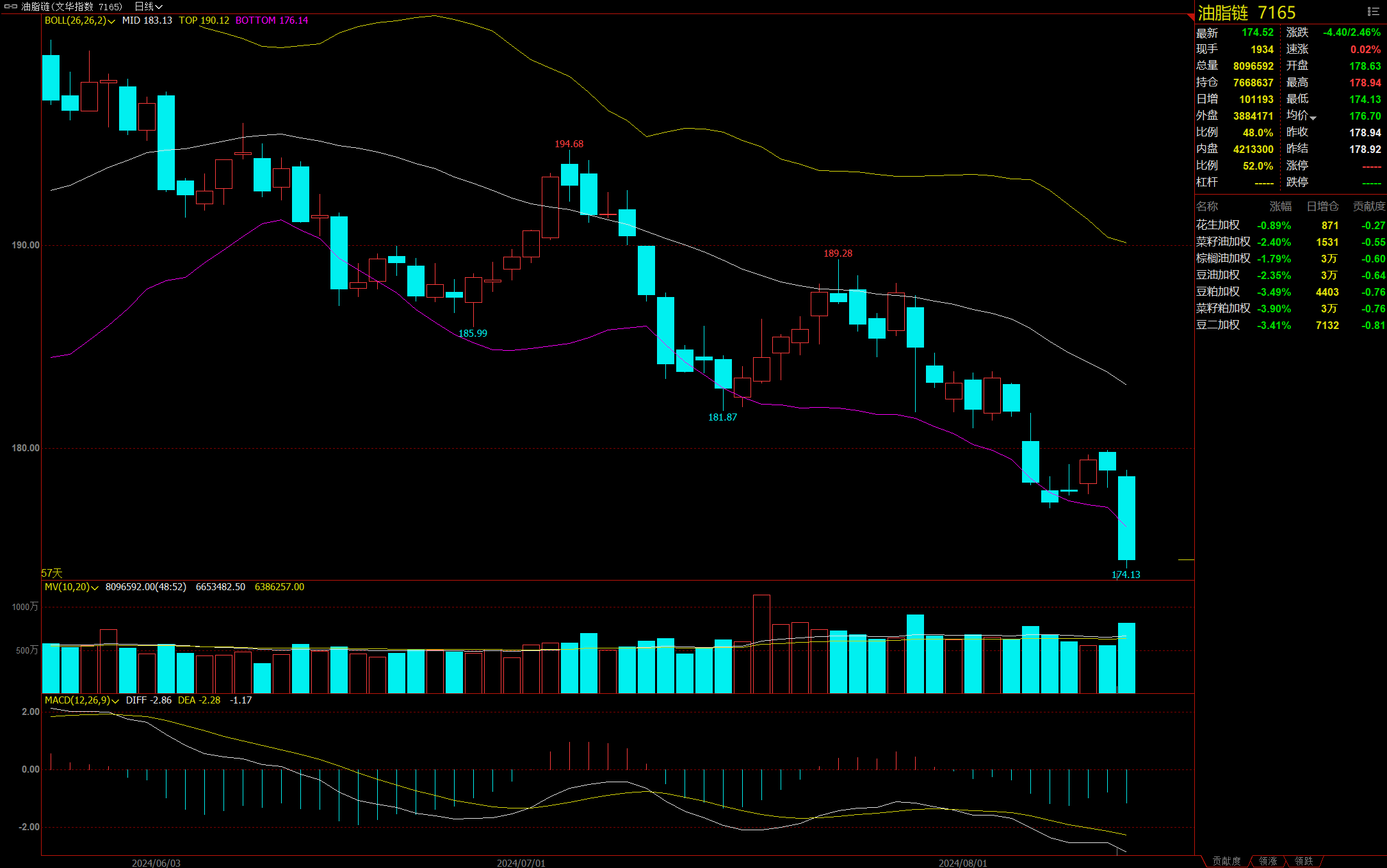Select the 菜籽粕加权 row
Image resolution: width=1387 pixels, height=868 pixels.
click(1290, 309)
